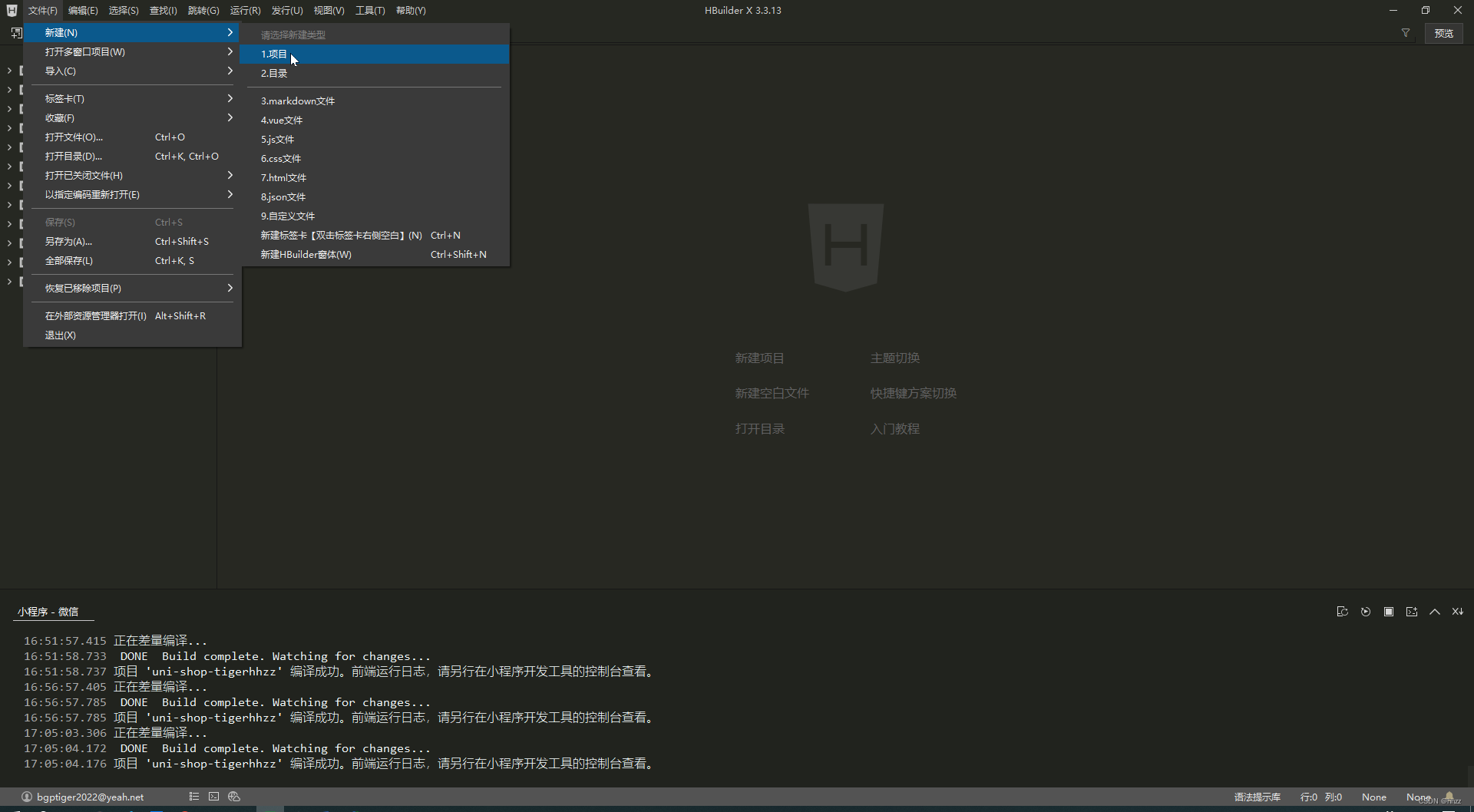Click the 新建空白文件 welcome link
This screenshot has width=1474, height=812.
coord(772,393)
